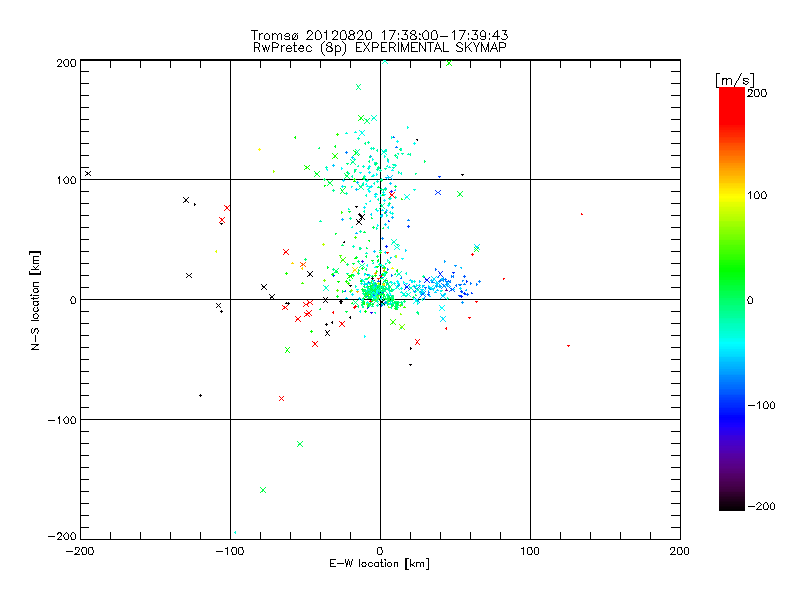Click the plot origin where zero lines cross
800x600 pixels.
[380, 299]
